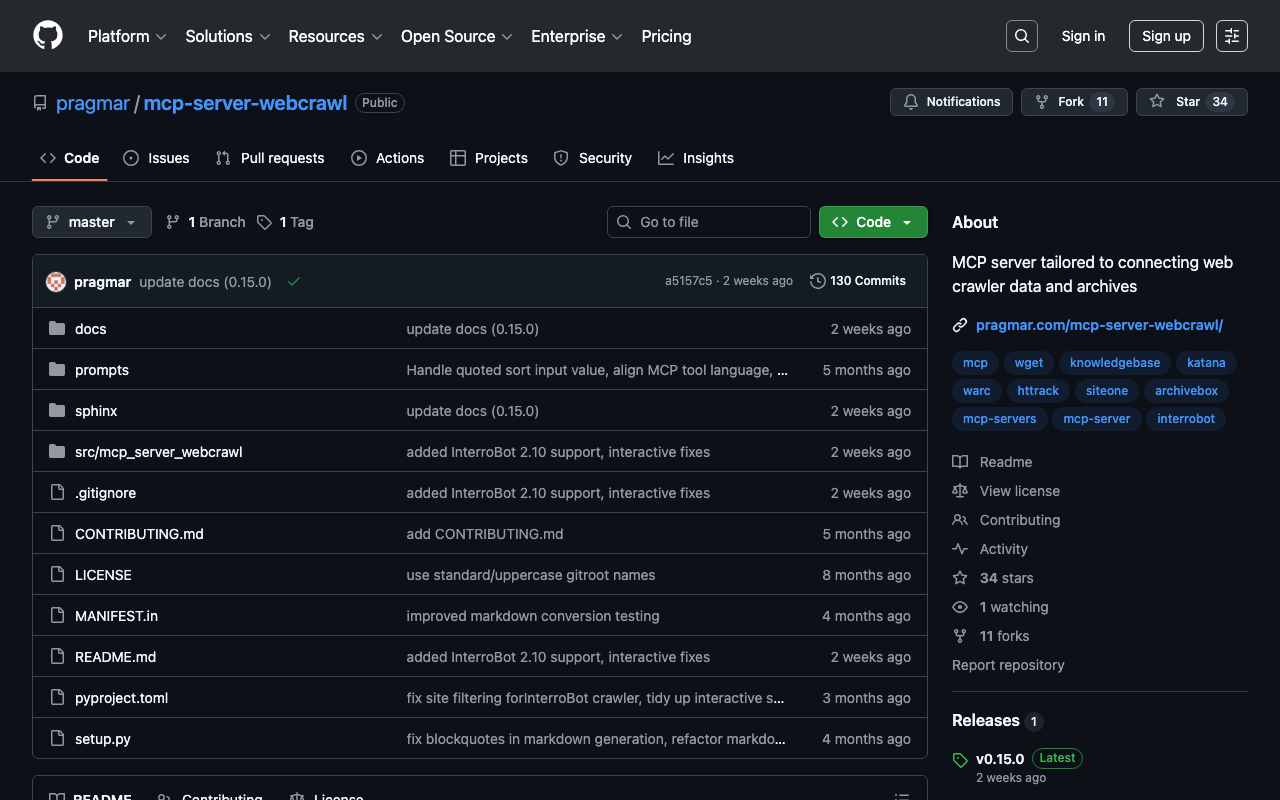The height and width of the screenshot is (800, 1280).
Task: Open search with magnifier icon
Action: point(1021,36)
